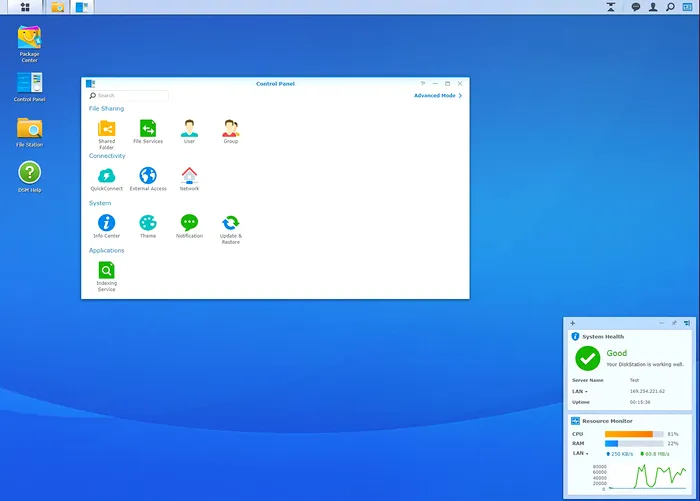
Task: Open Indexing Service settings
Action: [x=106, y=276]
